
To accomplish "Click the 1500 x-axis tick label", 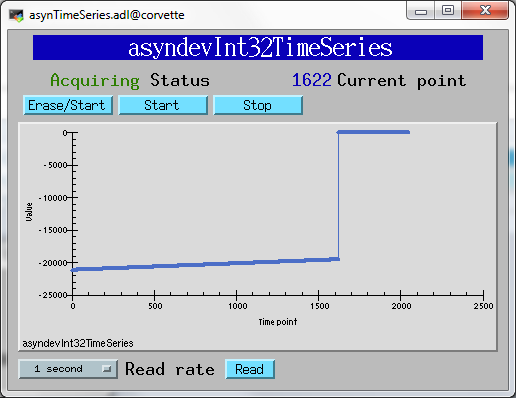I will 320,306.
